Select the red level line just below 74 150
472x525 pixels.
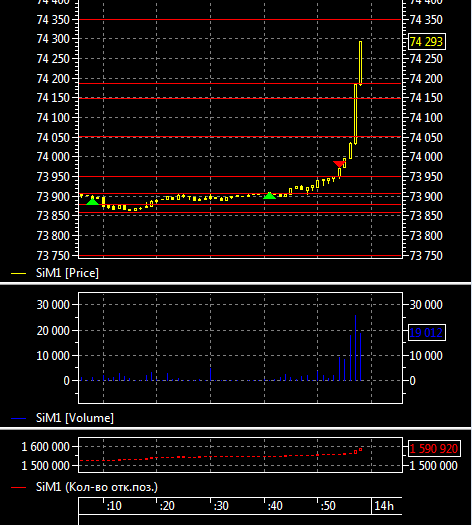[x=240, y=98]
